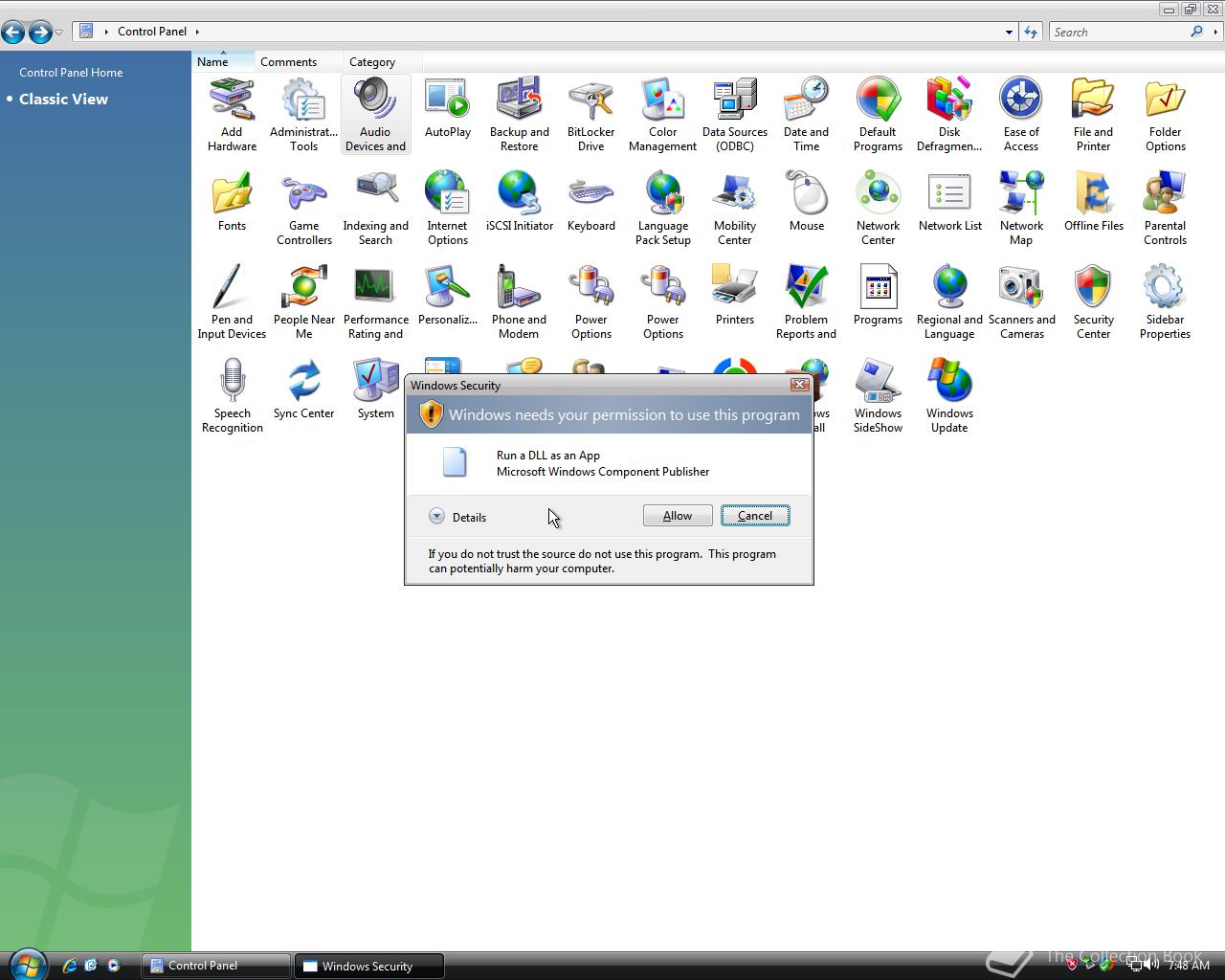Open Sync Center

click(303, 390)
